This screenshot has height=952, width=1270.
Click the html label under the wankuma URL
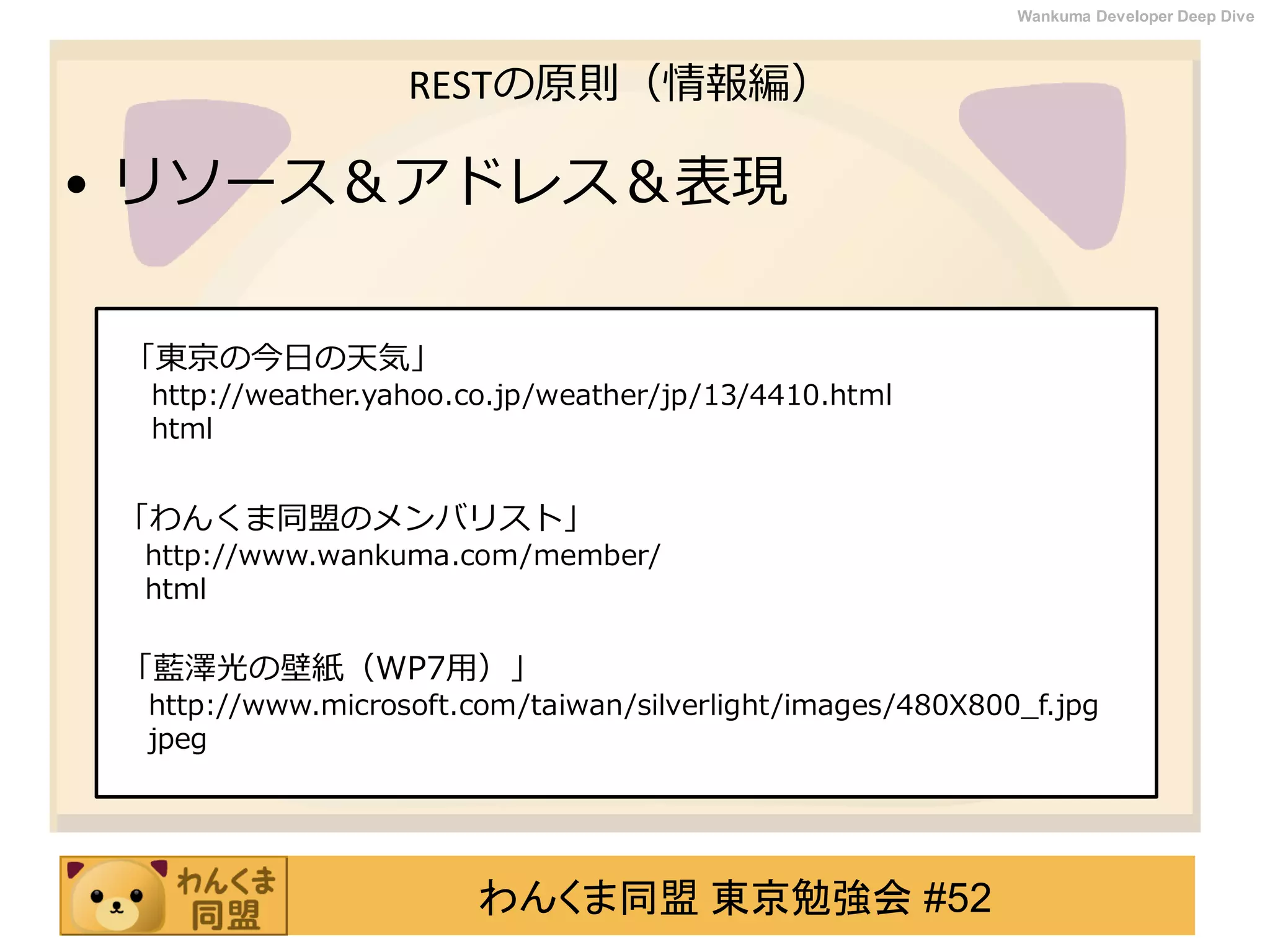(x=175, y=589)
